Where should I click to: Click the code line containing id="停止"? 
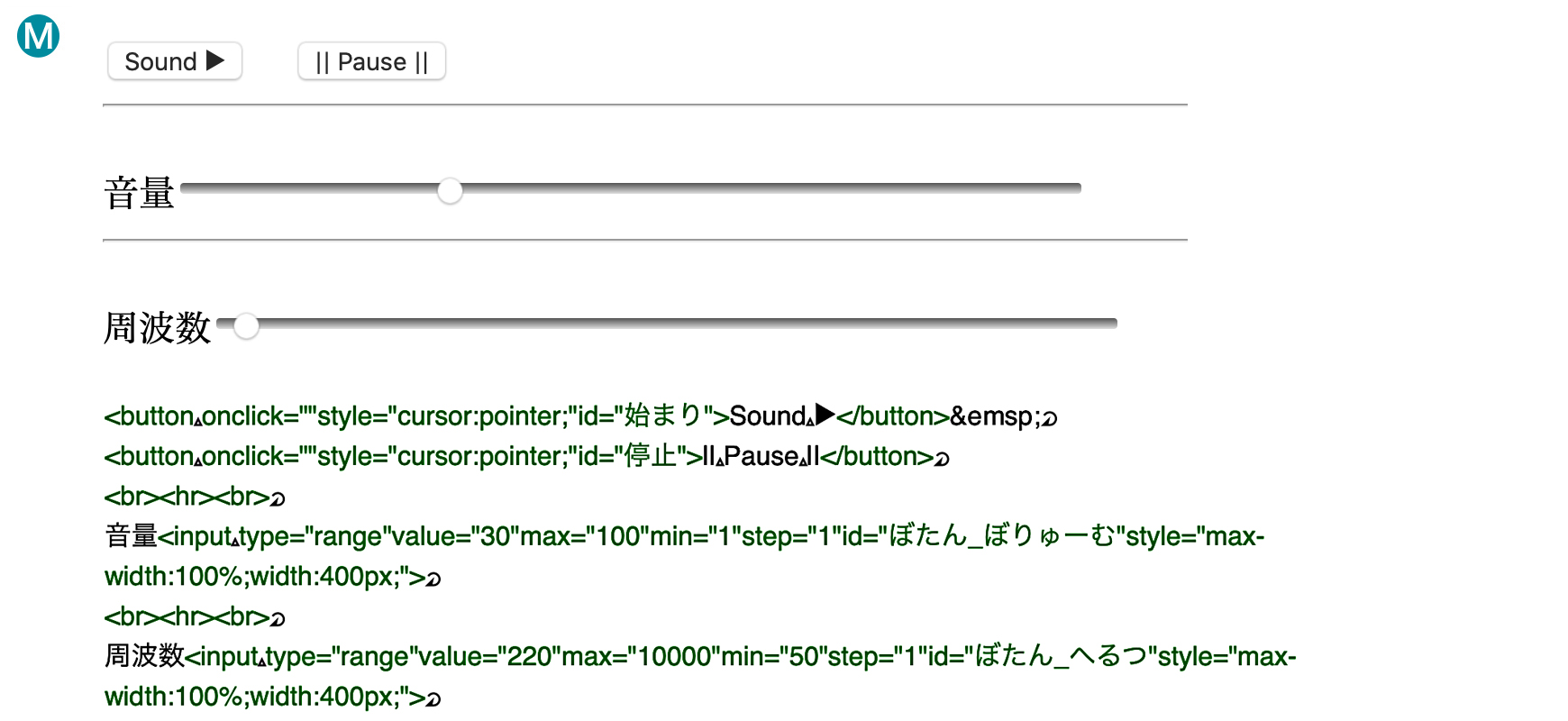pos(526,456)
